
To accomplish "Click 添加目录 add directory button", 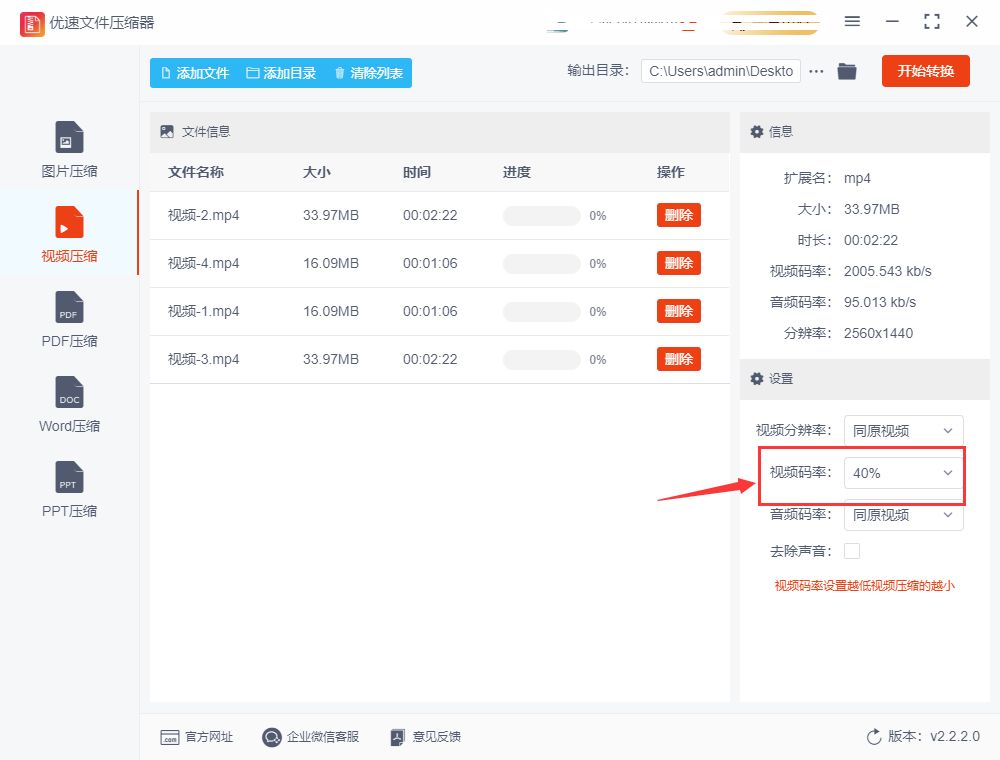I will (x=281, y=73).
